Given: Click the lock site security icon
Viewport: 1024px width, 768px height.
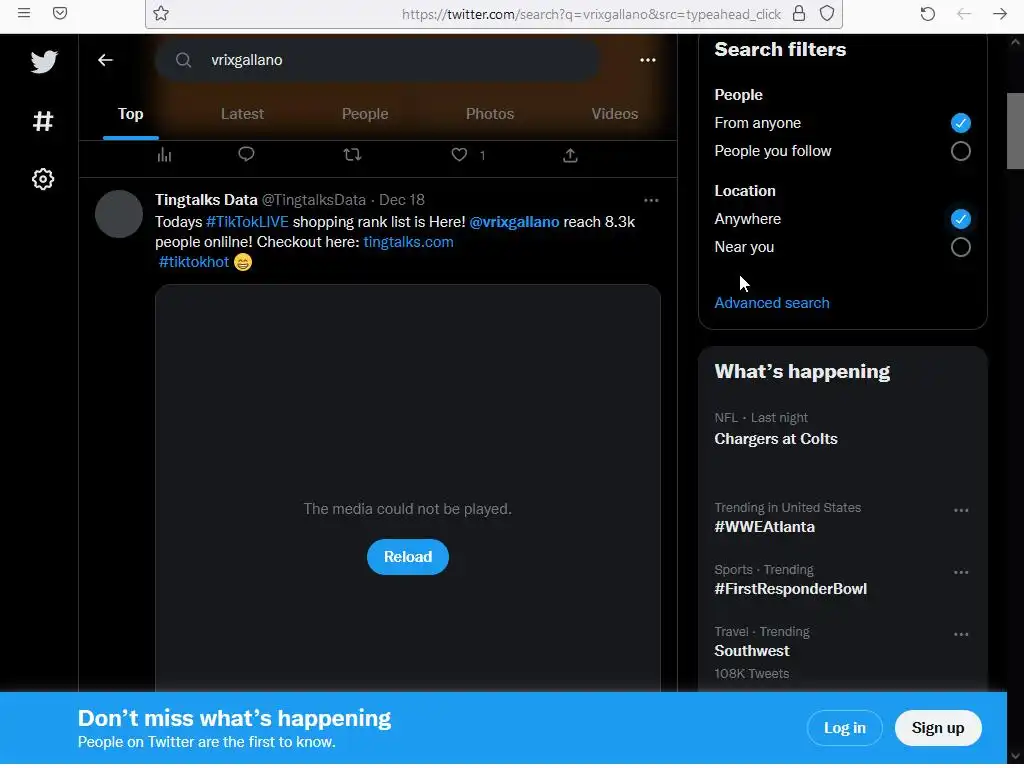Looking at the screenshot, I should click(799, 14).
